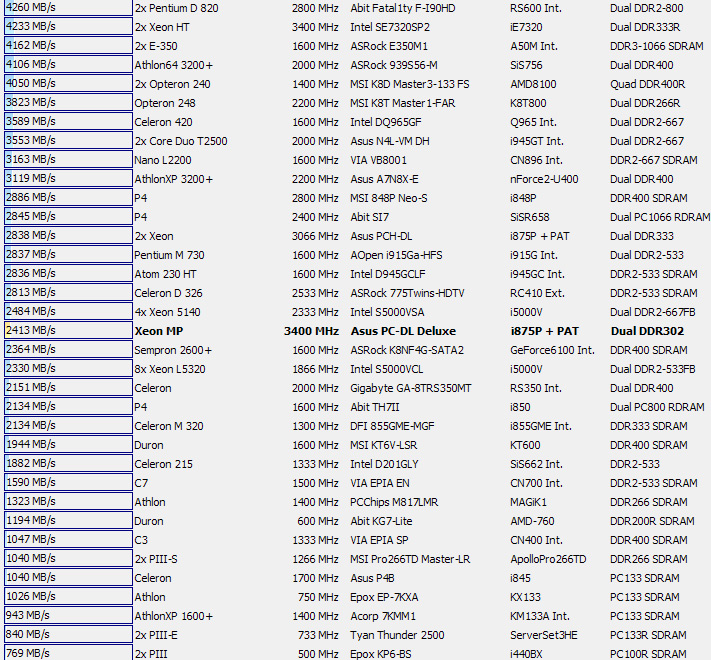
Task: Click the Quad DDR400R memory cell
Action: [x=647, y=84]
